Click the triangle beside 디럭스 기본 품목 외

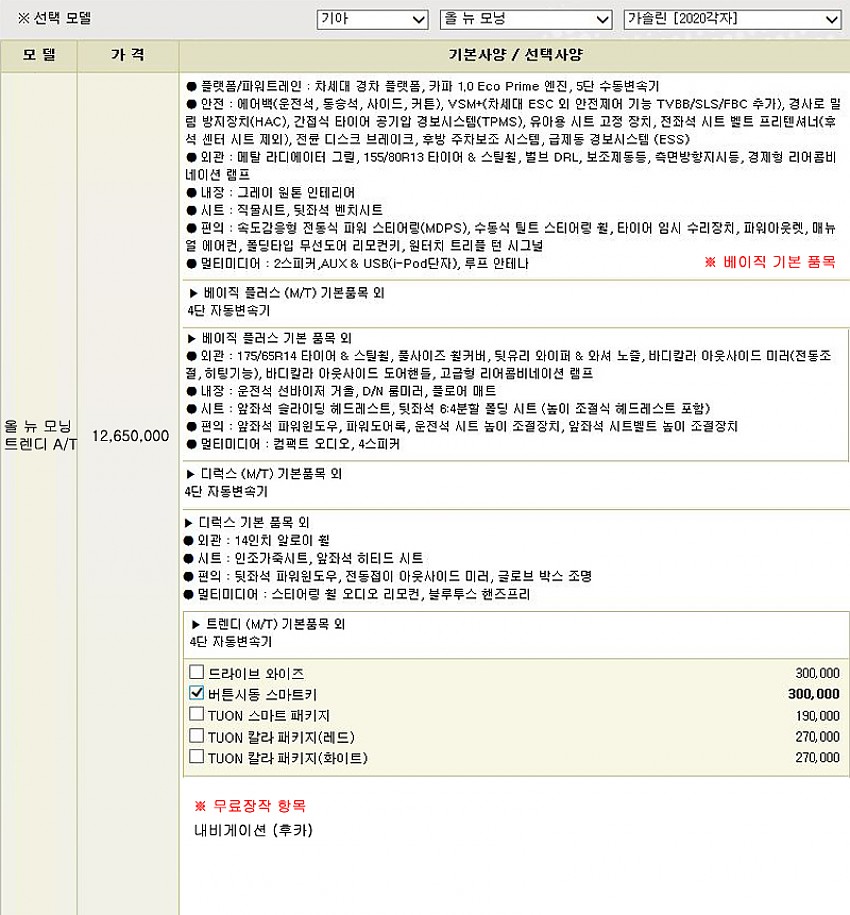pos(190,522)
